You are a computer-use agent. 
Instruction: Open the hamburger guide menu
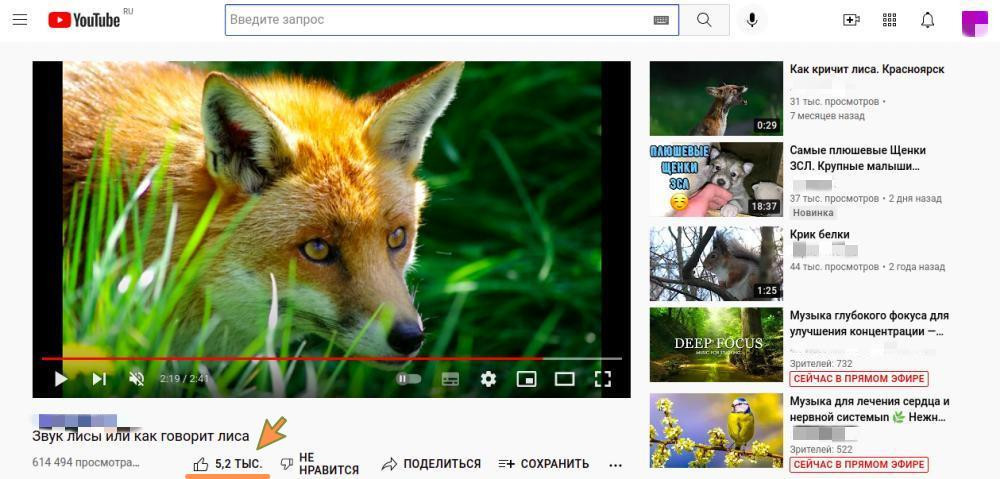coord(19,20)
